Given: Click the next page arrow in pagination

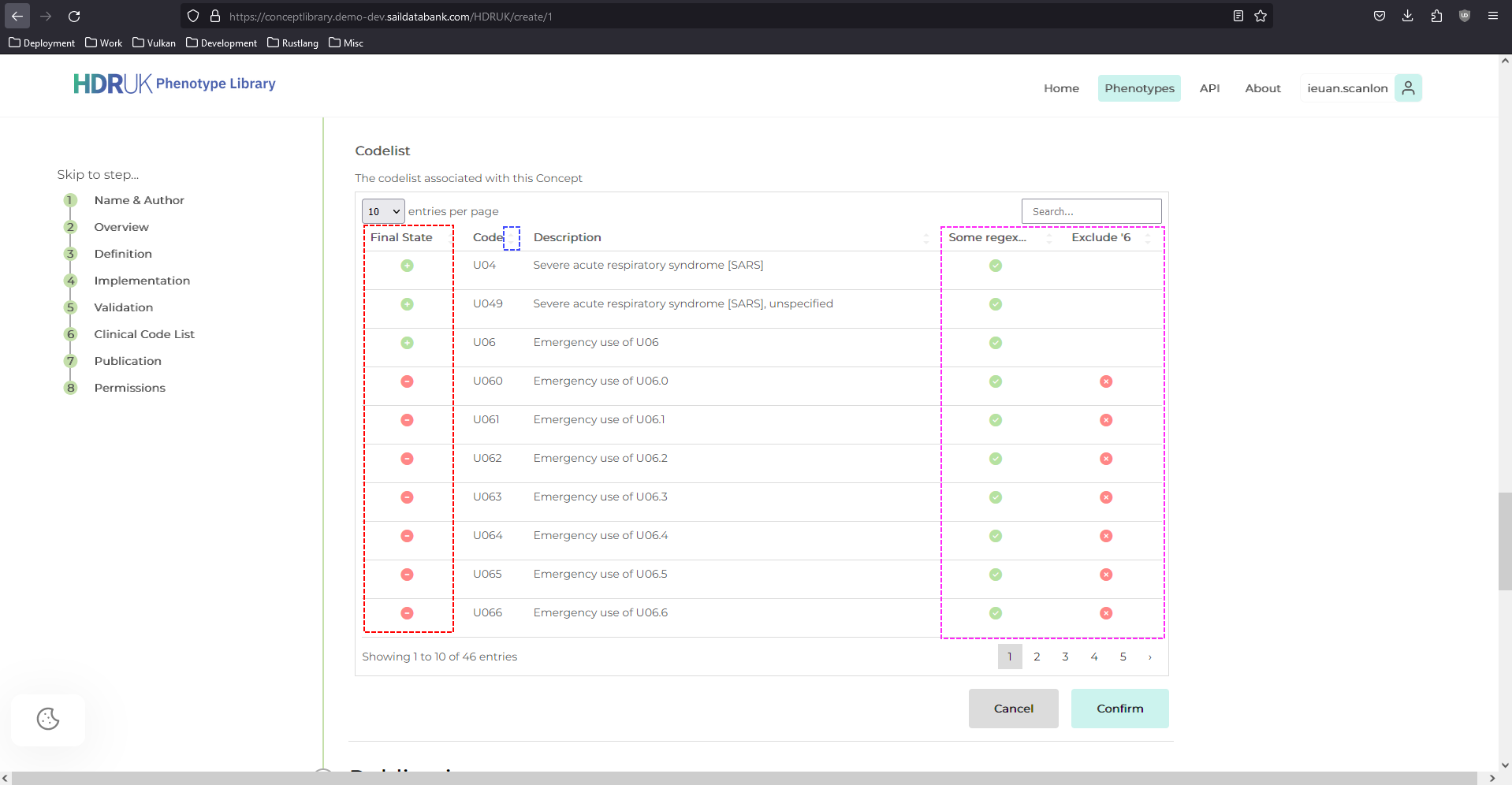Looking at the screenshot, I should point(1150,657).
